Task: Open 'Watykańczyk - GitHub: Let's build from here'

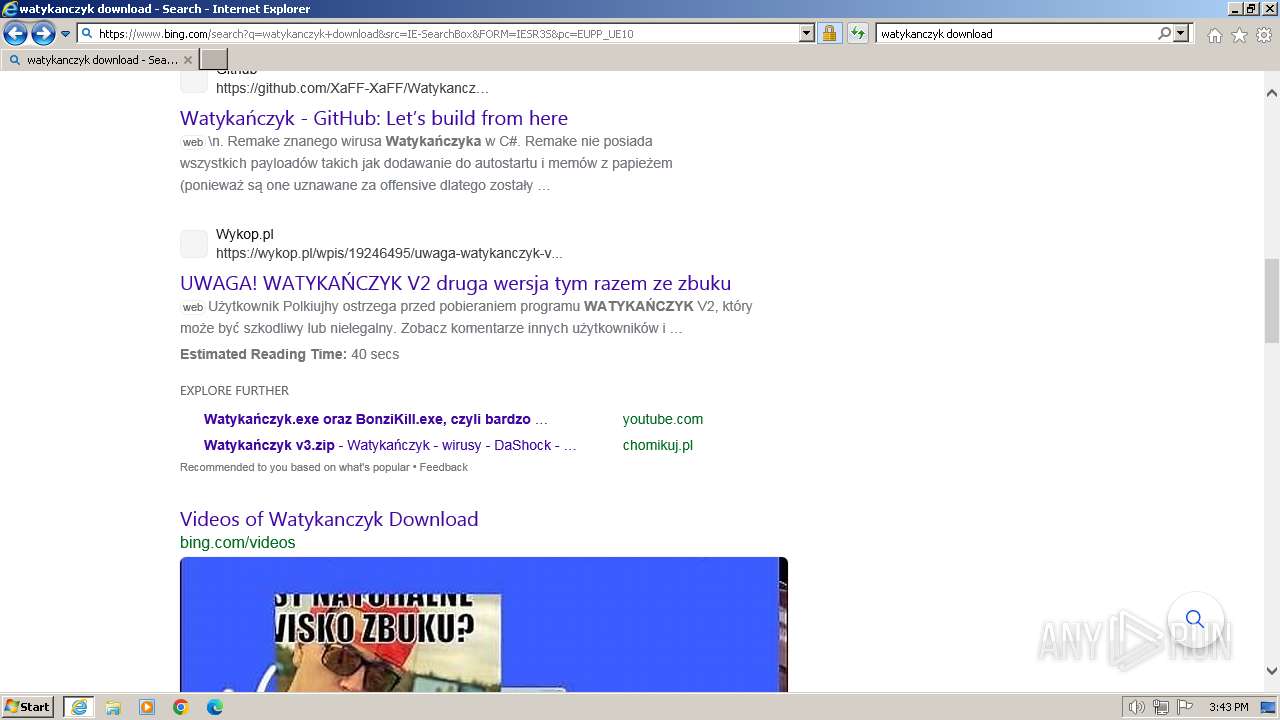Action: pos(374,118)
